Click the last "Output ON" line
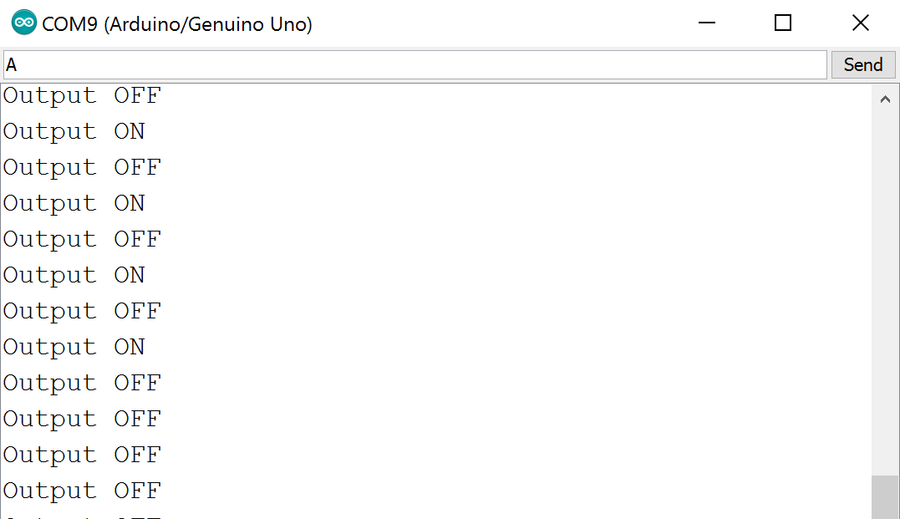Screen dimensions: 900x519 [x=74, y=348]
